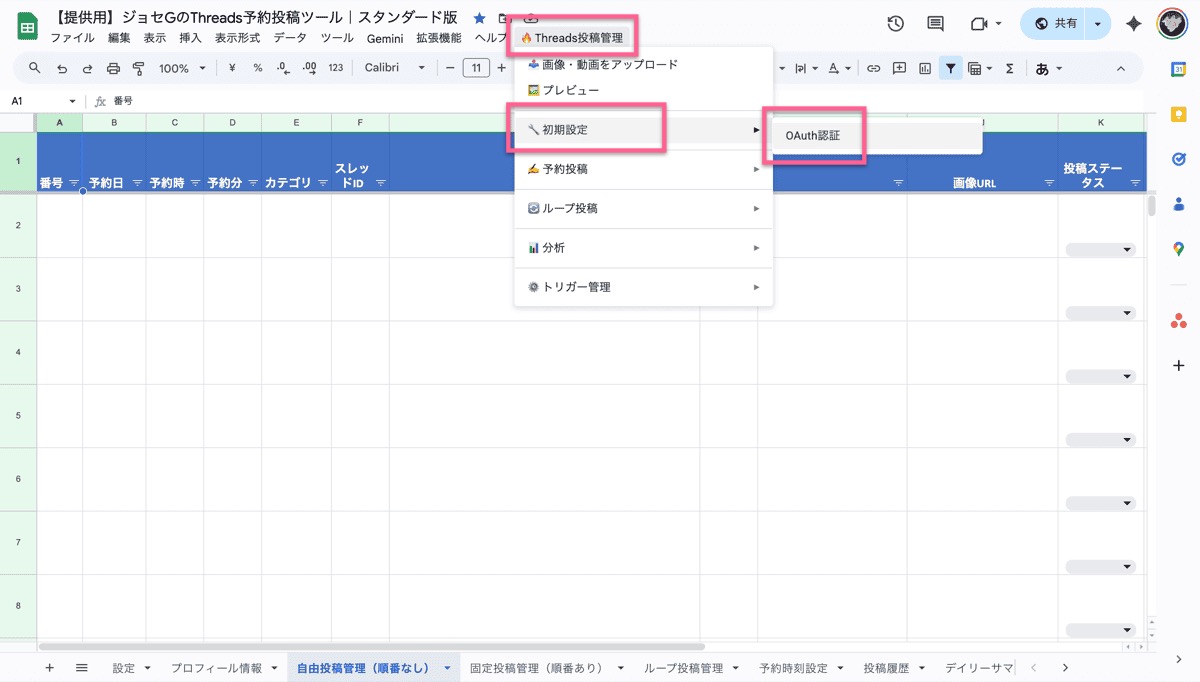Open zoom level 100% dropdown

(182, 68)
